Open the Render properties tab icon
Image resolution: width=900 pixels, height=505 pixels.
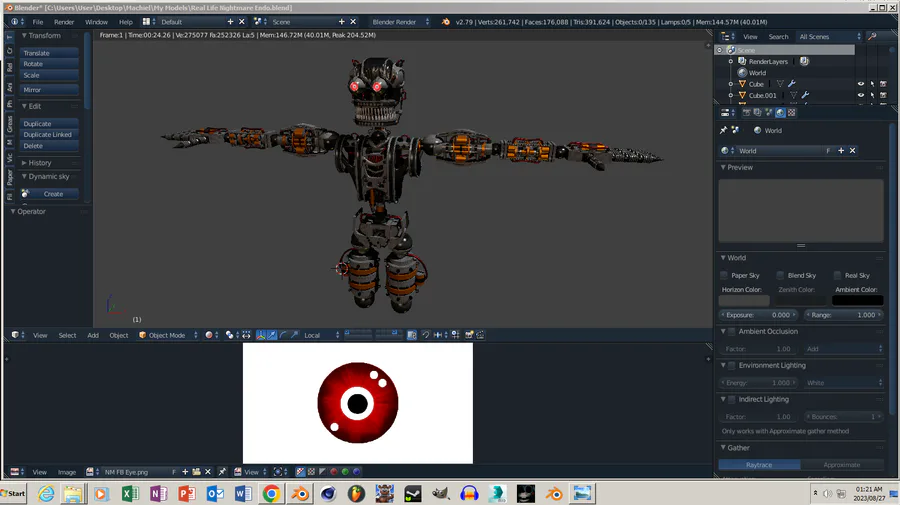point(747,112)
